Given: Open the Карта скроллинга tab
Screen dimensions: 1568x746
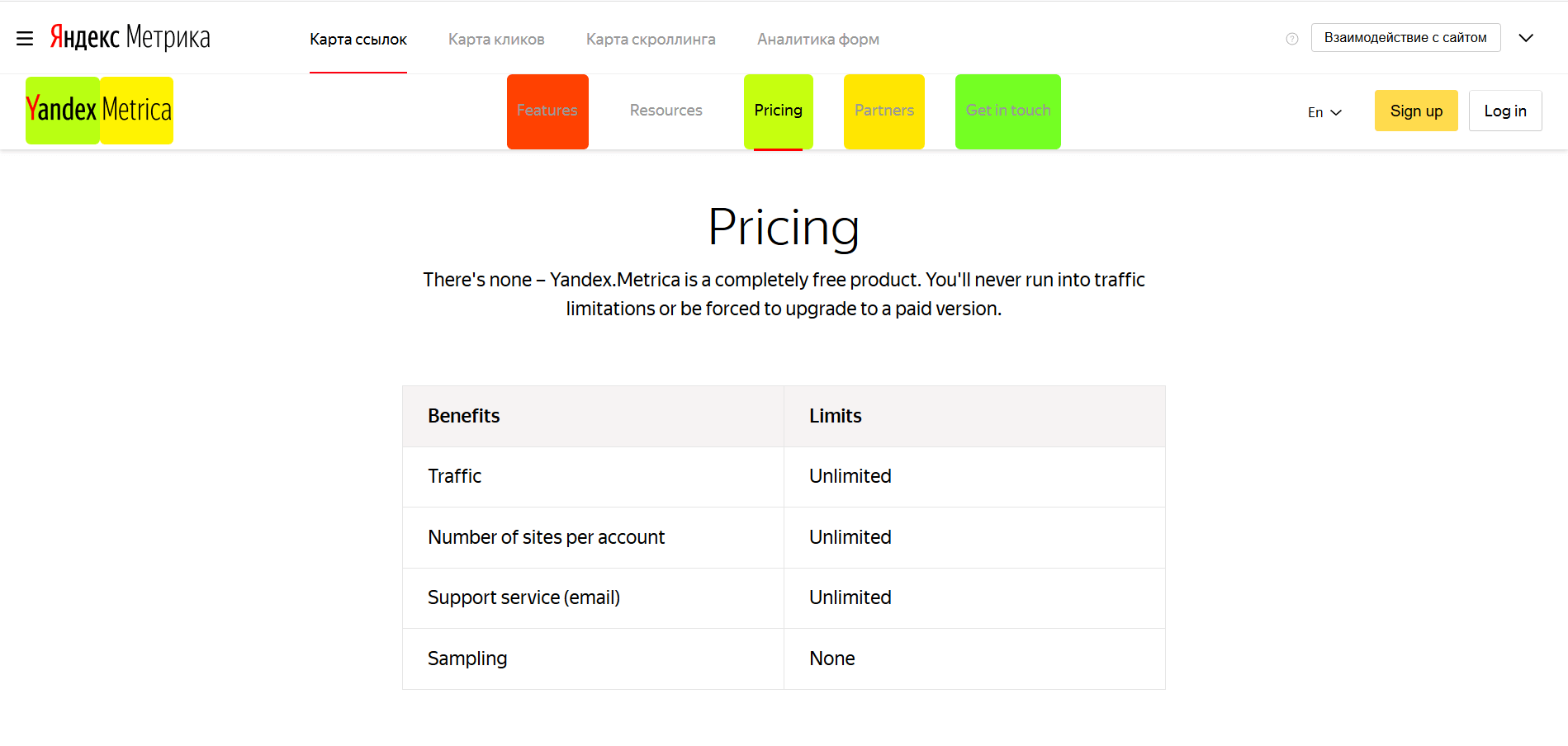Looking at the screenshot, I should 651,40.
